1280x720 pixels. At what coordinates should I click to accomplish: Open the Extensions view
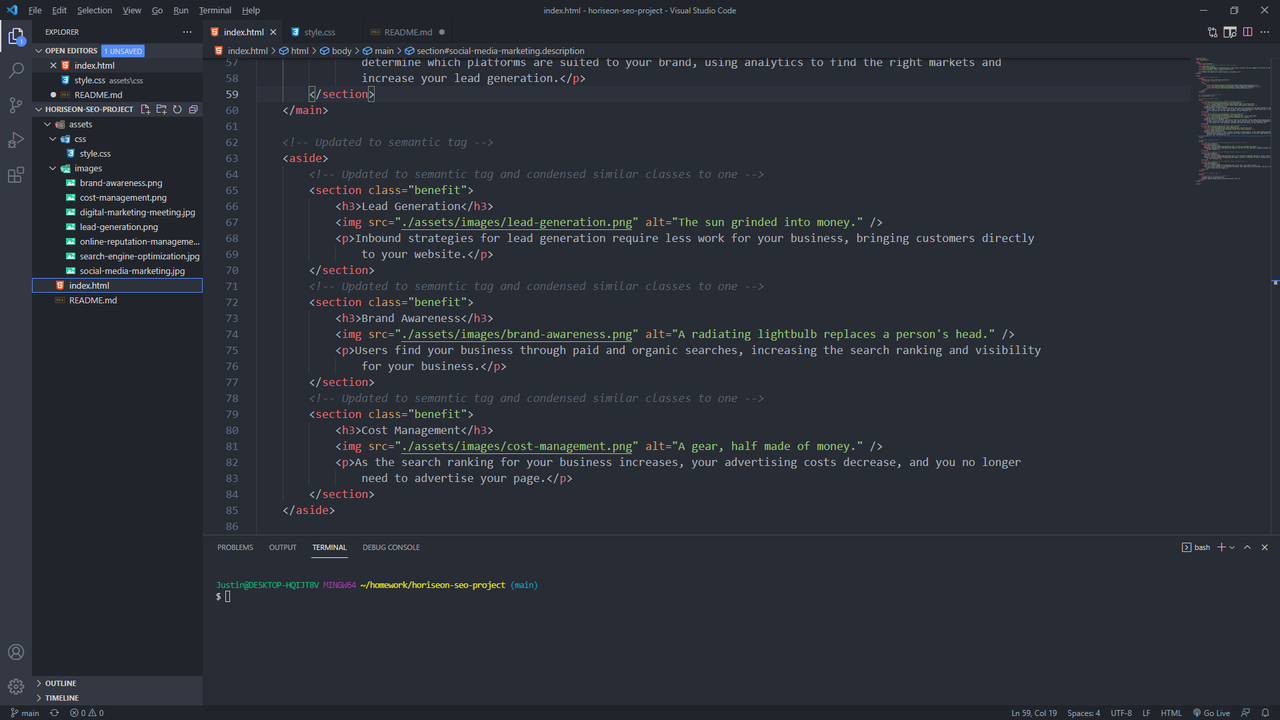click(x=16, y=175)
